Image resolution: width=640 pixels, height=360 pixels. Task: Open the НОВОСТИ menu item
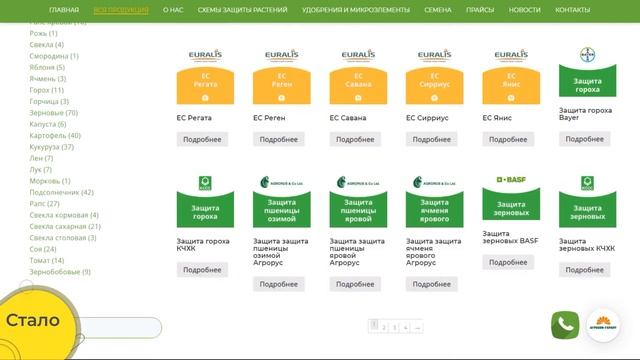(524, 10)
